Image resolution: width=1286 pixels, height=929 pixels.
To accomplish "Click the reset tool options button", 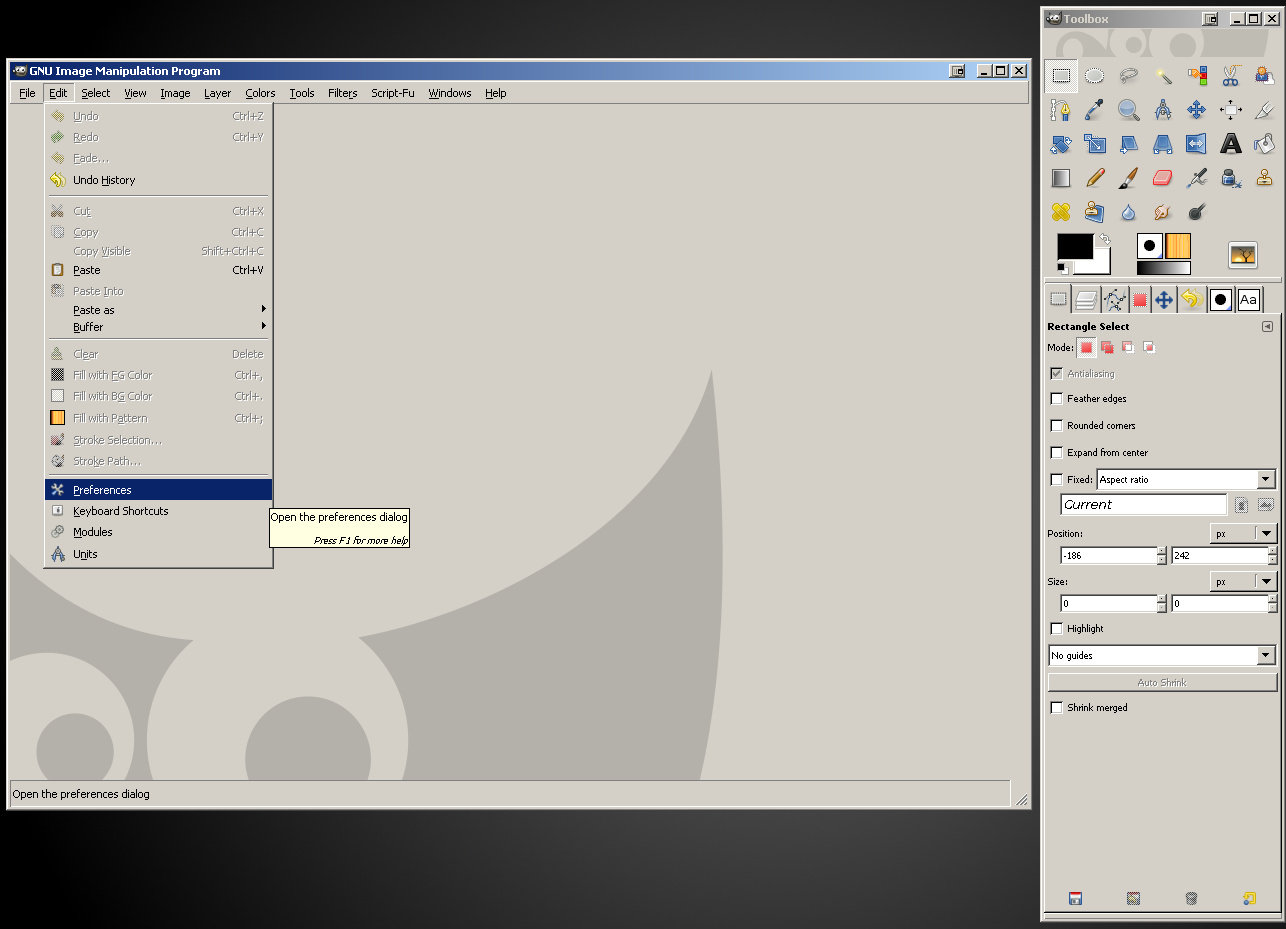I will pyautogui.click(x=1249, y=898).
